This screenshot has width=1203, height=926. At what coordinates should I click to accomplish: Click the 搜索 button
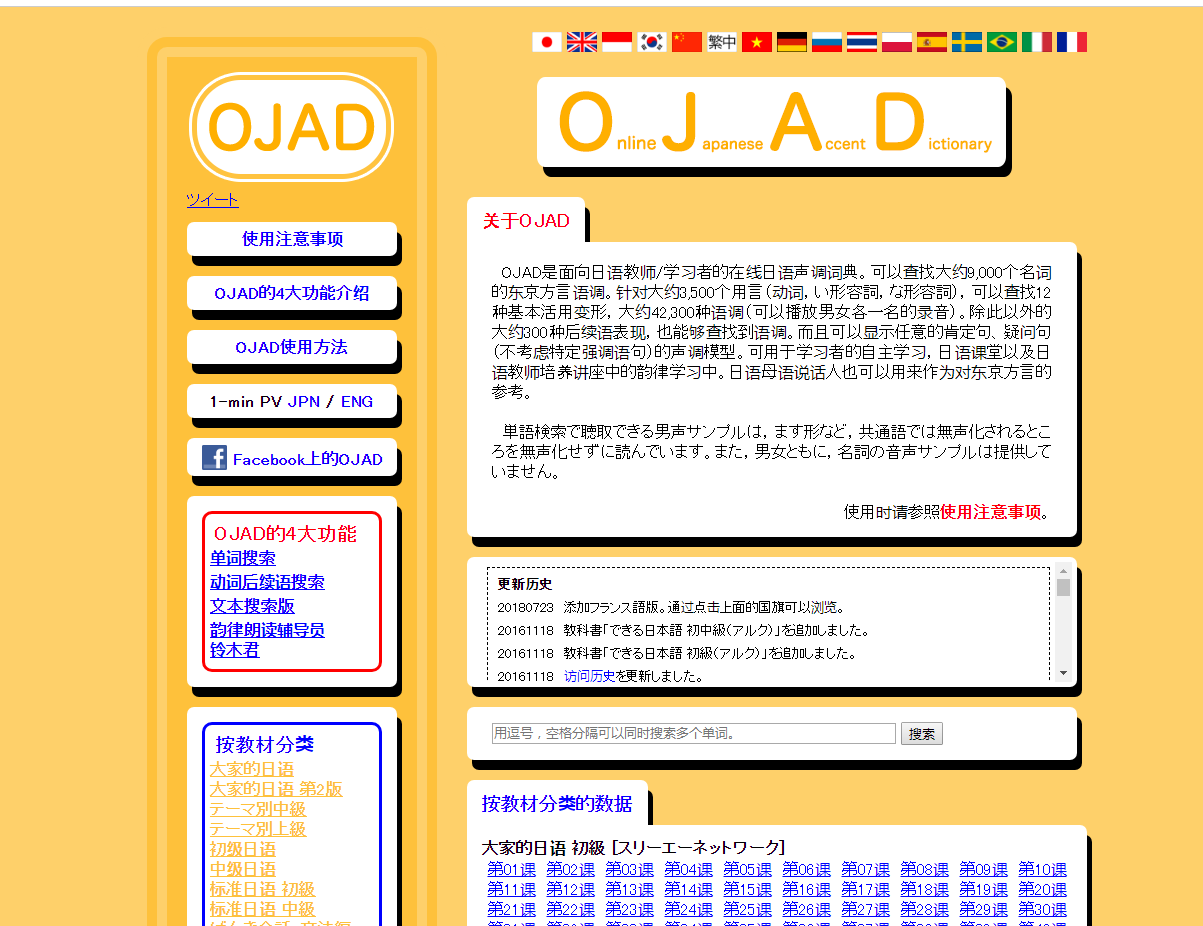(921, 734)
